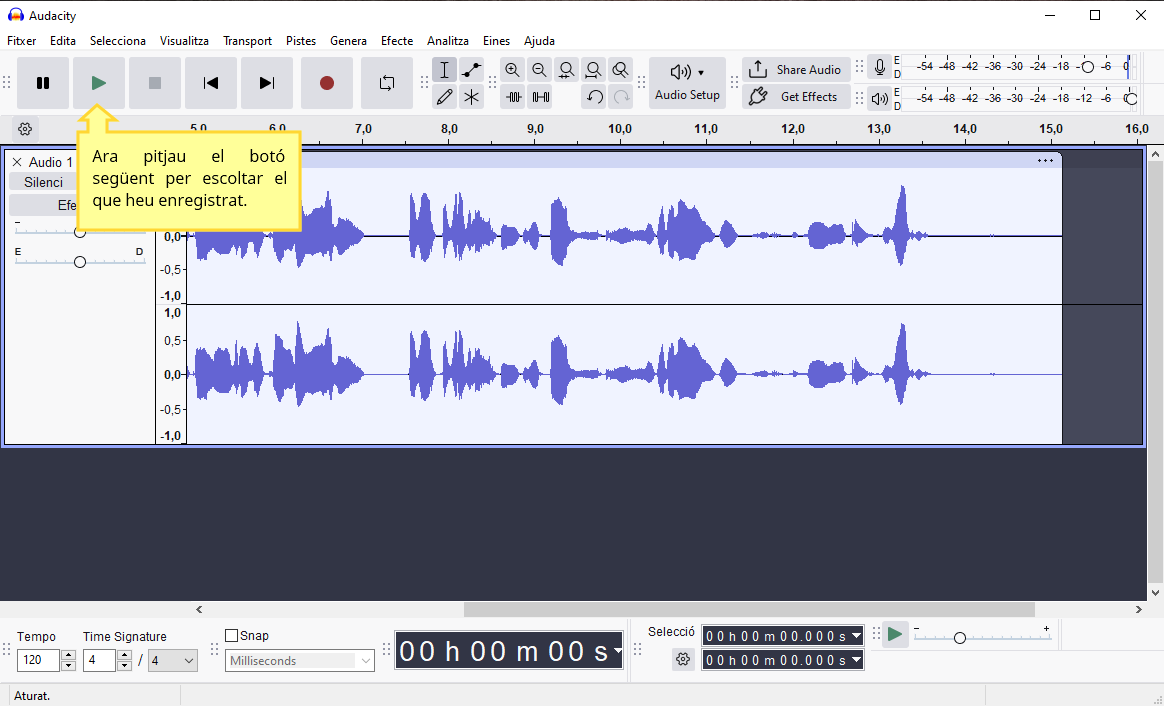Open the selection end time format dropdown
This screenshot has height=706, width=1164.
click(x=857, y=659)
